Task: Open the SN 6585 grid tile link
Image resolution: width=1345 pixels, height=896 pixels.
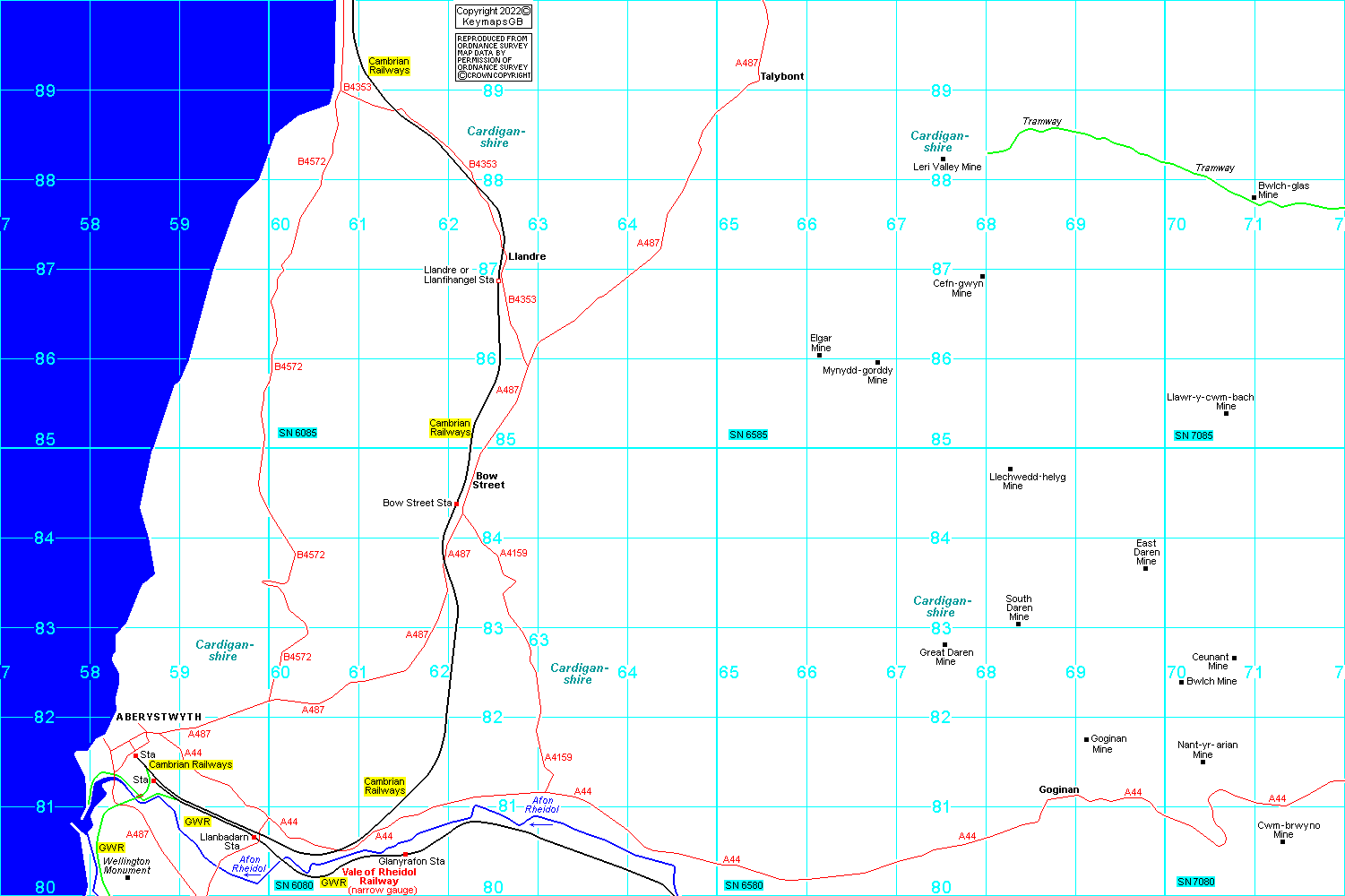Action: (748, 435)
